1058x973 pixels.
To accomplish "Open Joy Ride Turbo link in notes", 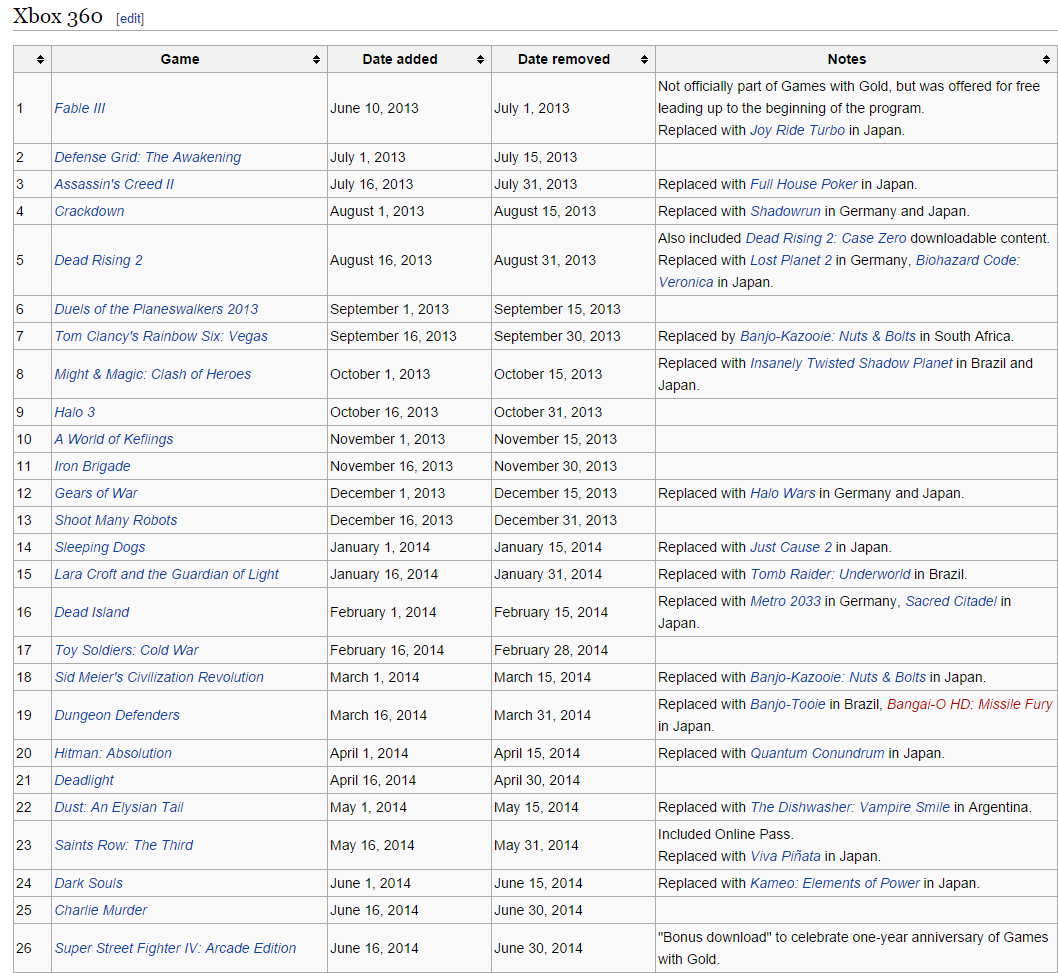I will pos(798,130).
